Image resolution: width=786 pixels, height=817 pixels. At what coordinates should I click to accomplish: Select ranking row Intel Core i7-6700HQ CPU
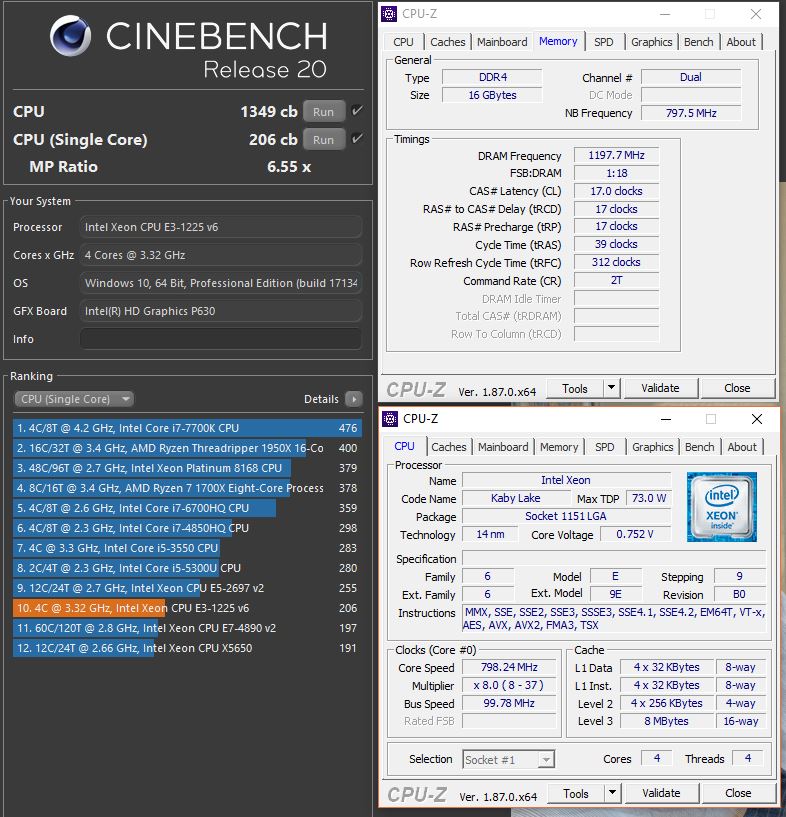coord(187,508)
